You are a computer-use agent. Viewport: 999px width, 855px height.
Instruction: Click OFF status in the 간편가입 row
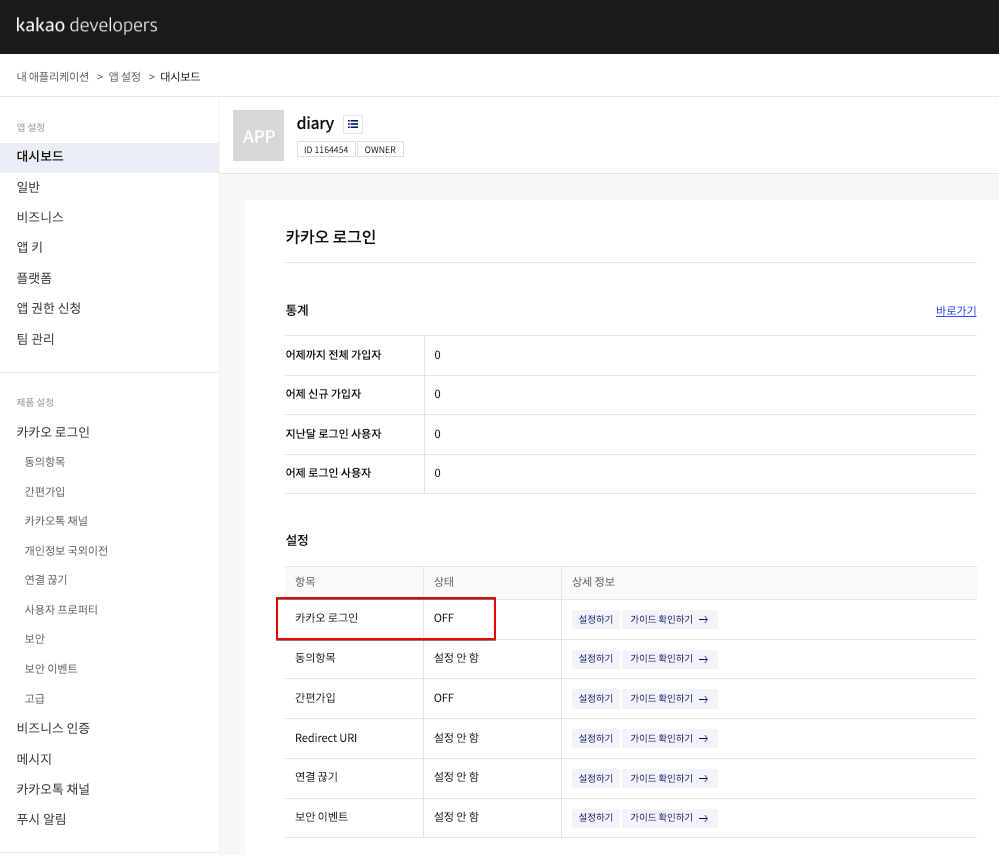(x=443, y=698)
